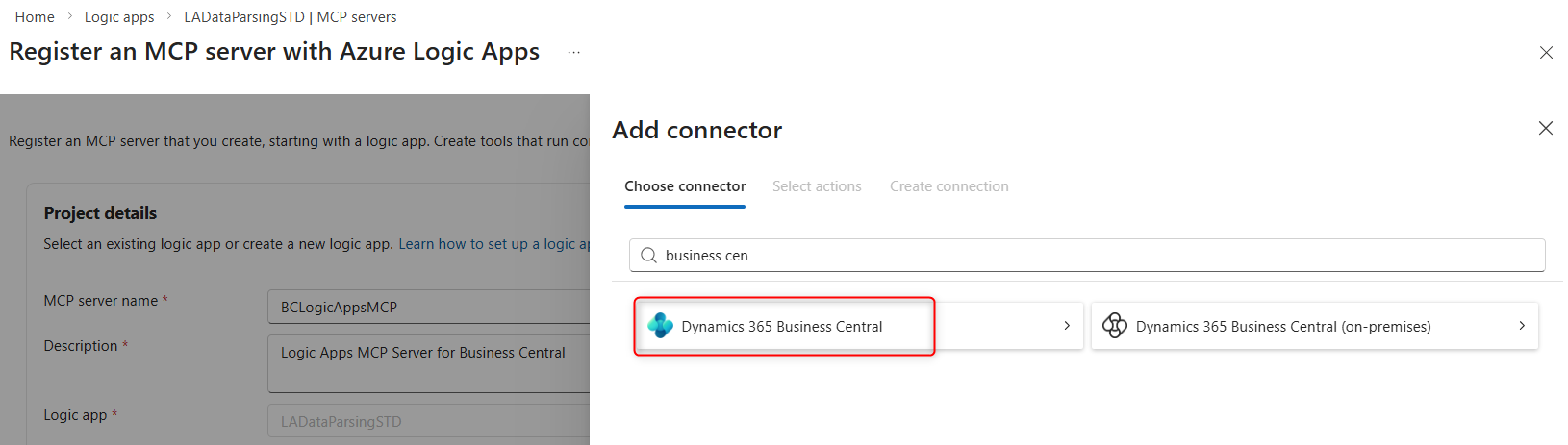Click the Business Central (on-premises) connector icon

[1114, 326]
